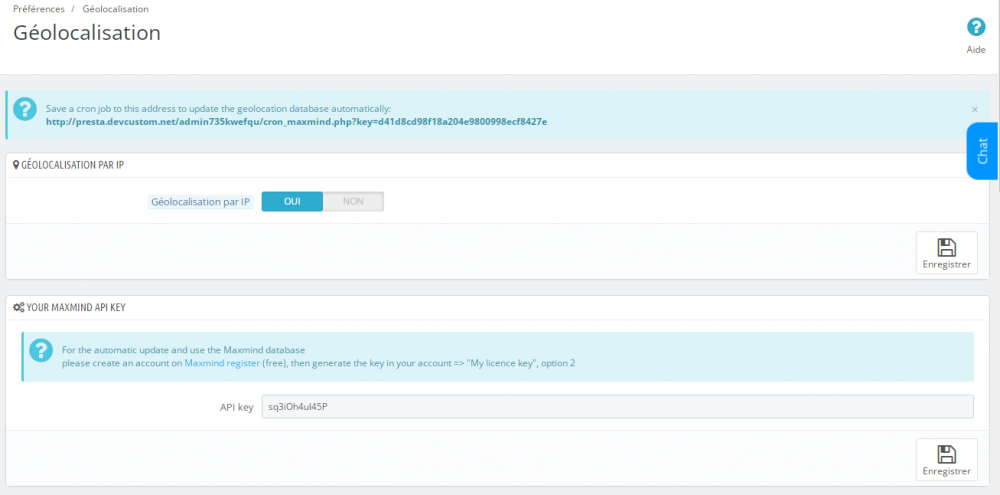Click Géolocalisation in the breadcrumb

[115, 10]
